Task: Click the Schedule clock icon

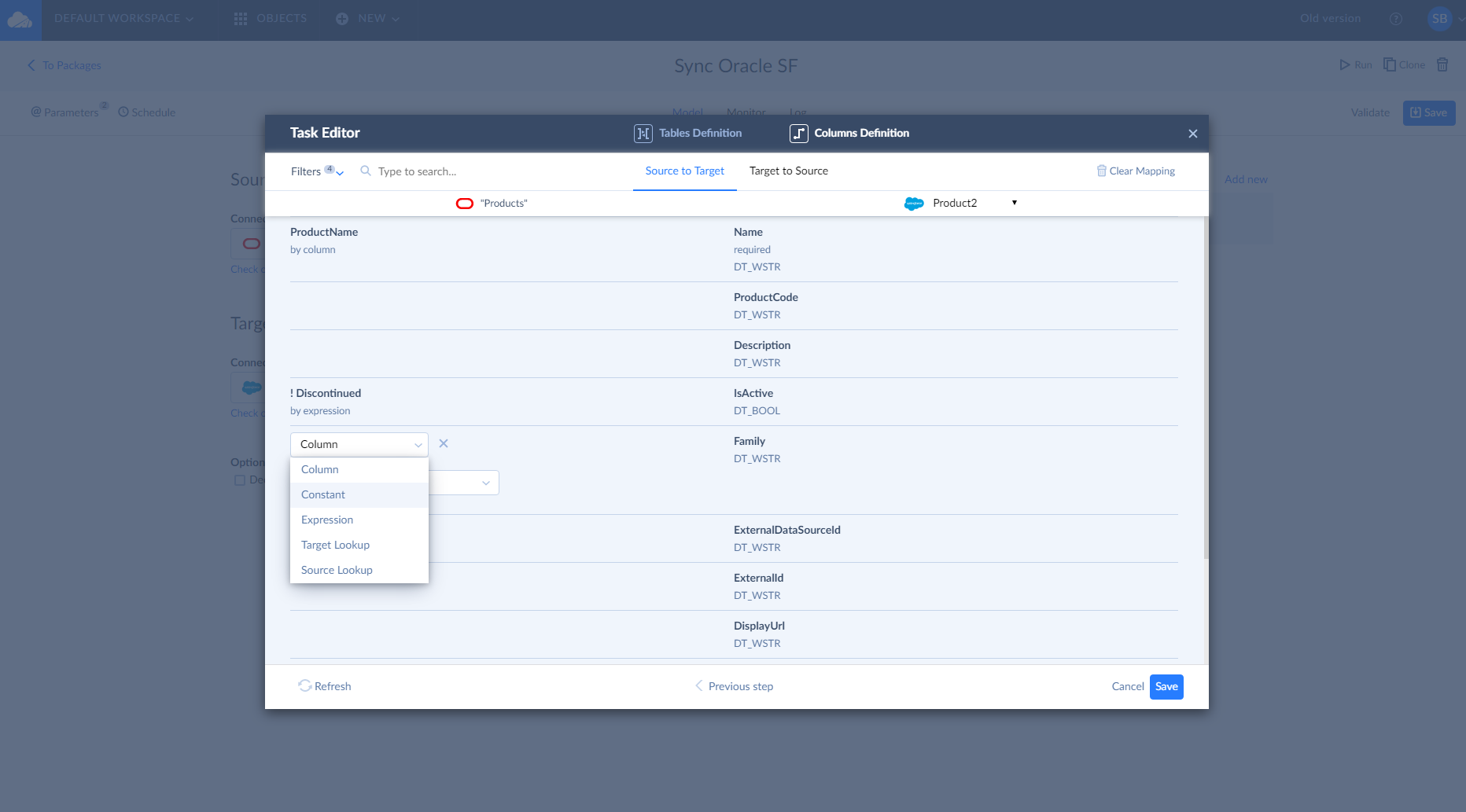Action: 123,112
